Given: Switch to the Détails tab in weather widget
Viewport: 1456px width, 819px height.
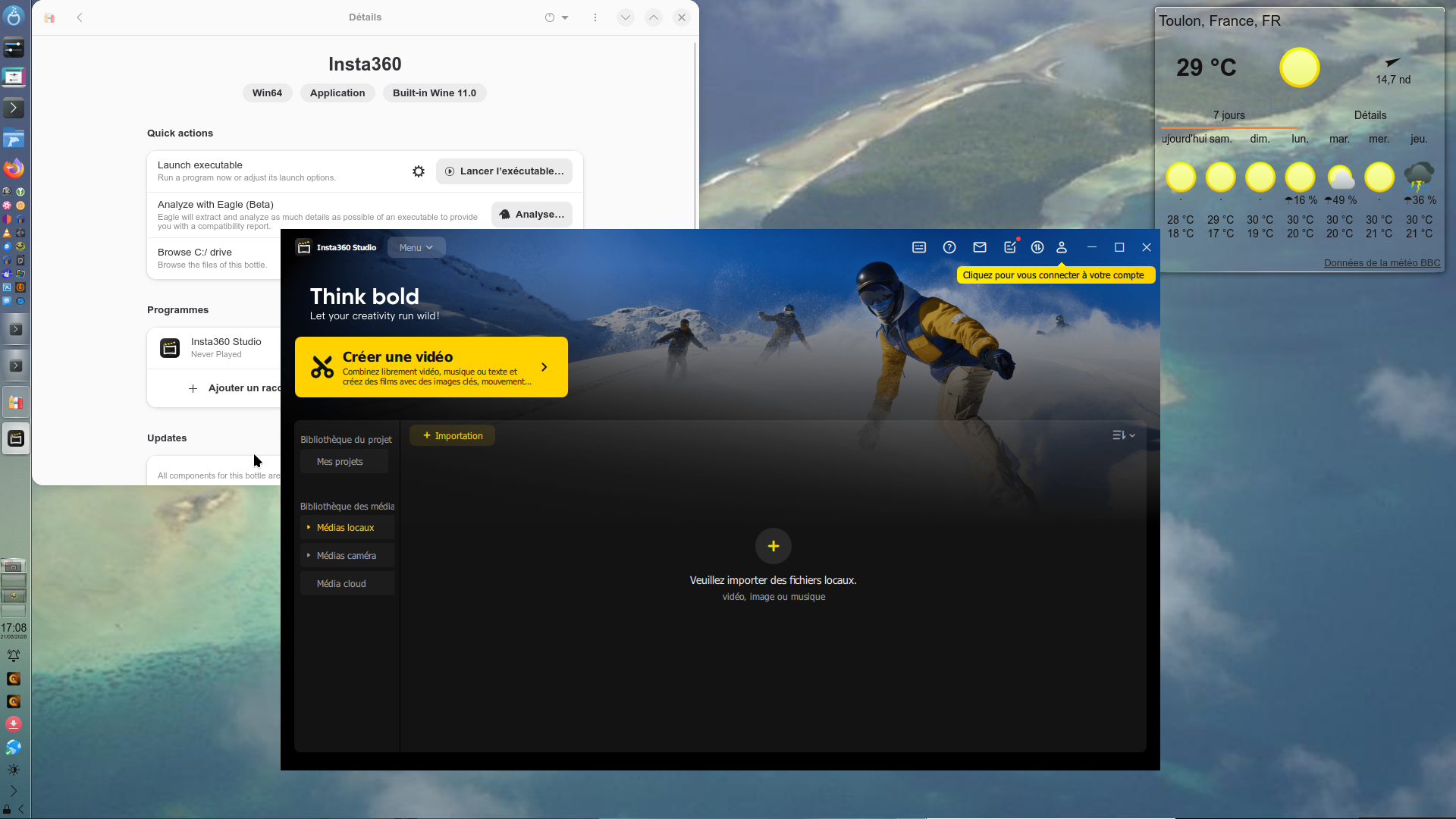Looking at the screenshot, I should [x=1370, y=115].
